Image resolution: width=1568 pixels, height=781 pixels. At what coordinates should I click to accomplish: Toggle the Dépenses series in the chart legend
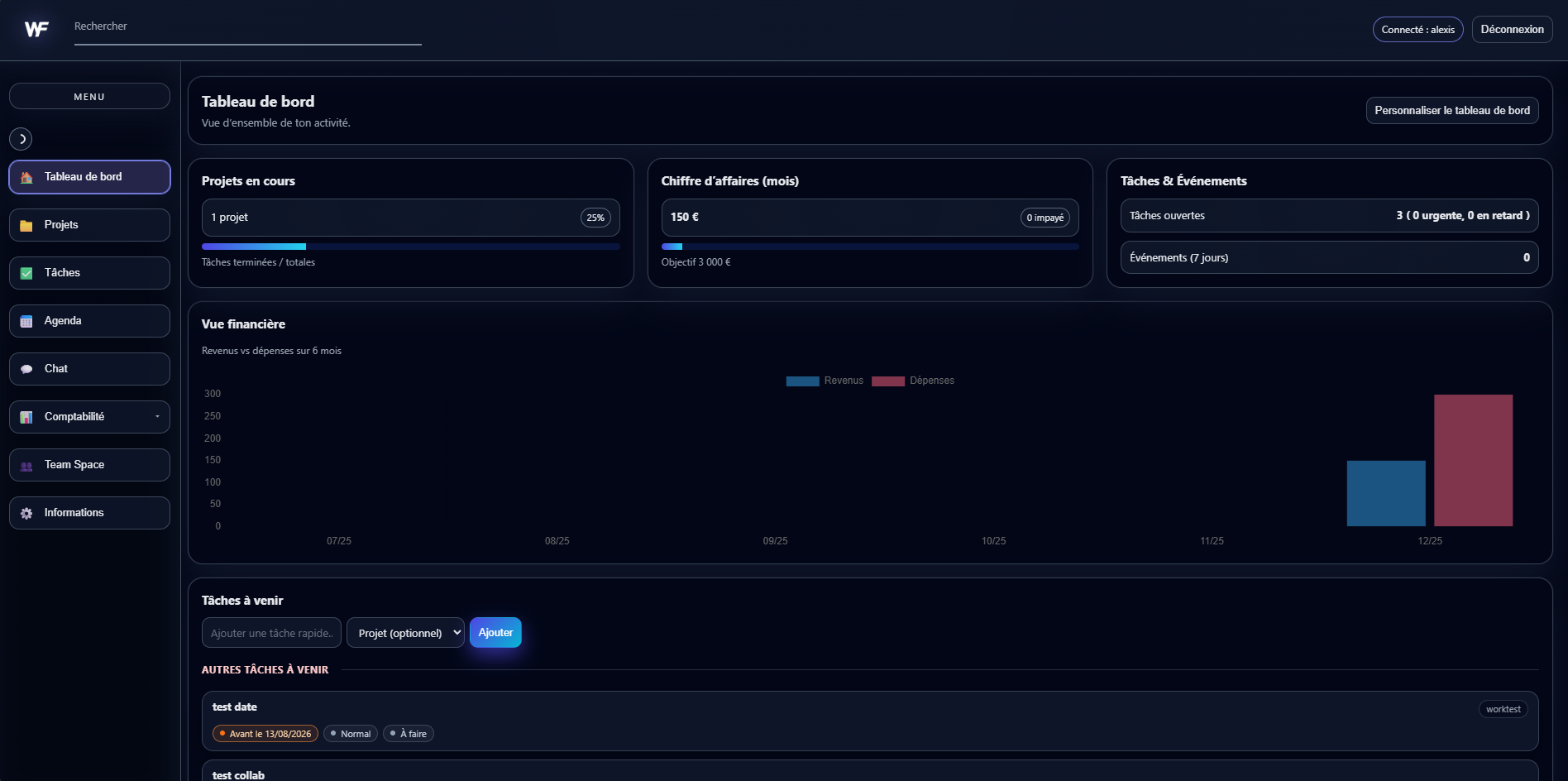(x=916, y=381)
